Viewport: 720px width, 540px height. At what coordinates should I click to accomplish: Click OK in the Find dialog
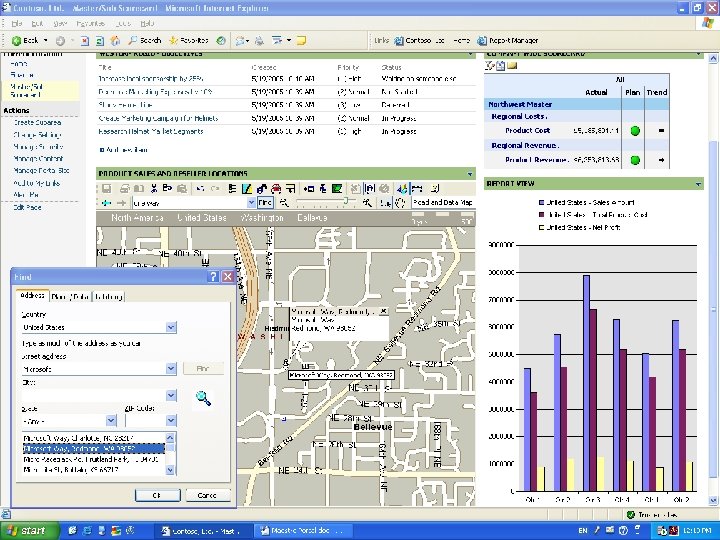[158, 495]
